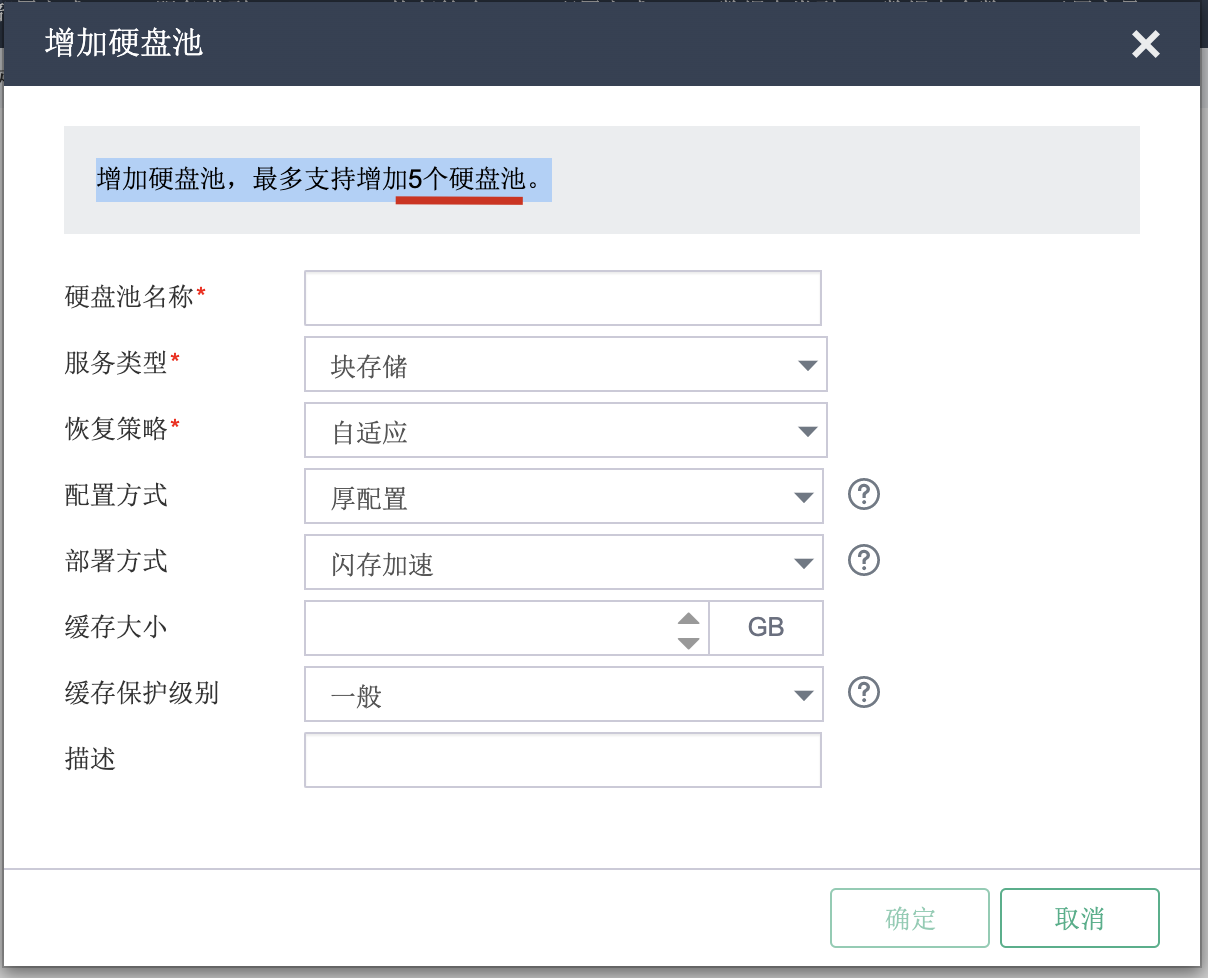Click the 增加硬盘池 dialog title
Image resolution: width=1208 pixels, height=978 pixels.
pyautogui.click(x=124, y=44)
